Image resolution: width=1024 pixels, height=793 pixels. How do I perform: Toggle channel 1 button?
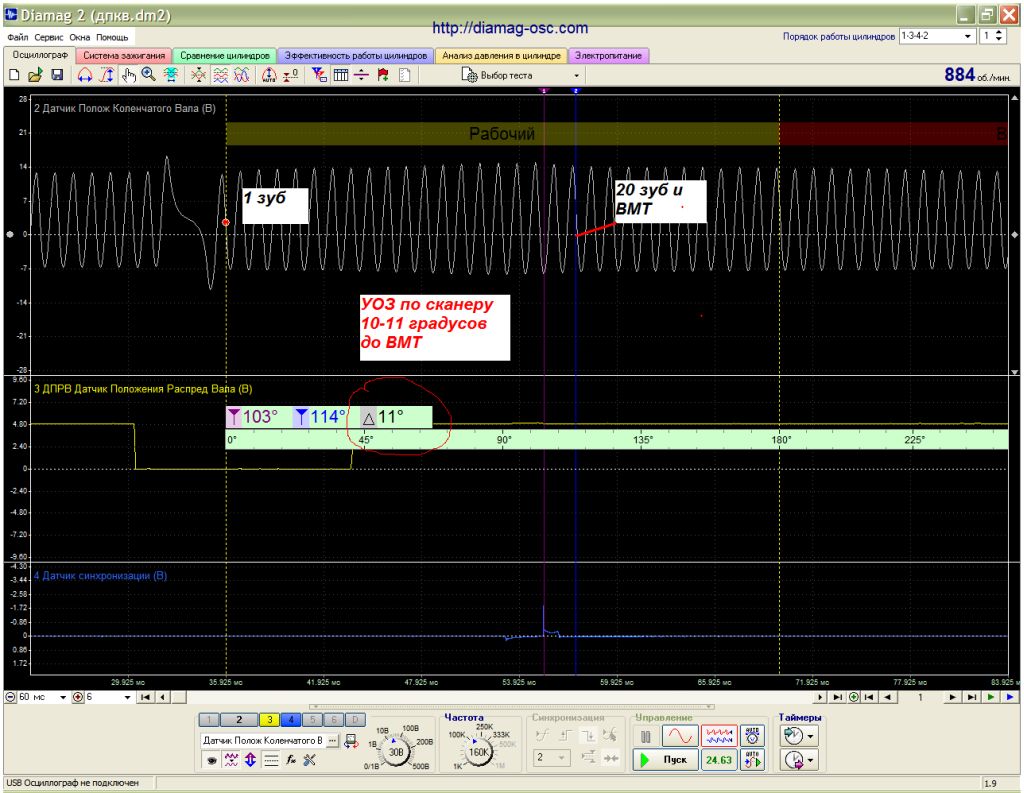[x=208, y=720]
